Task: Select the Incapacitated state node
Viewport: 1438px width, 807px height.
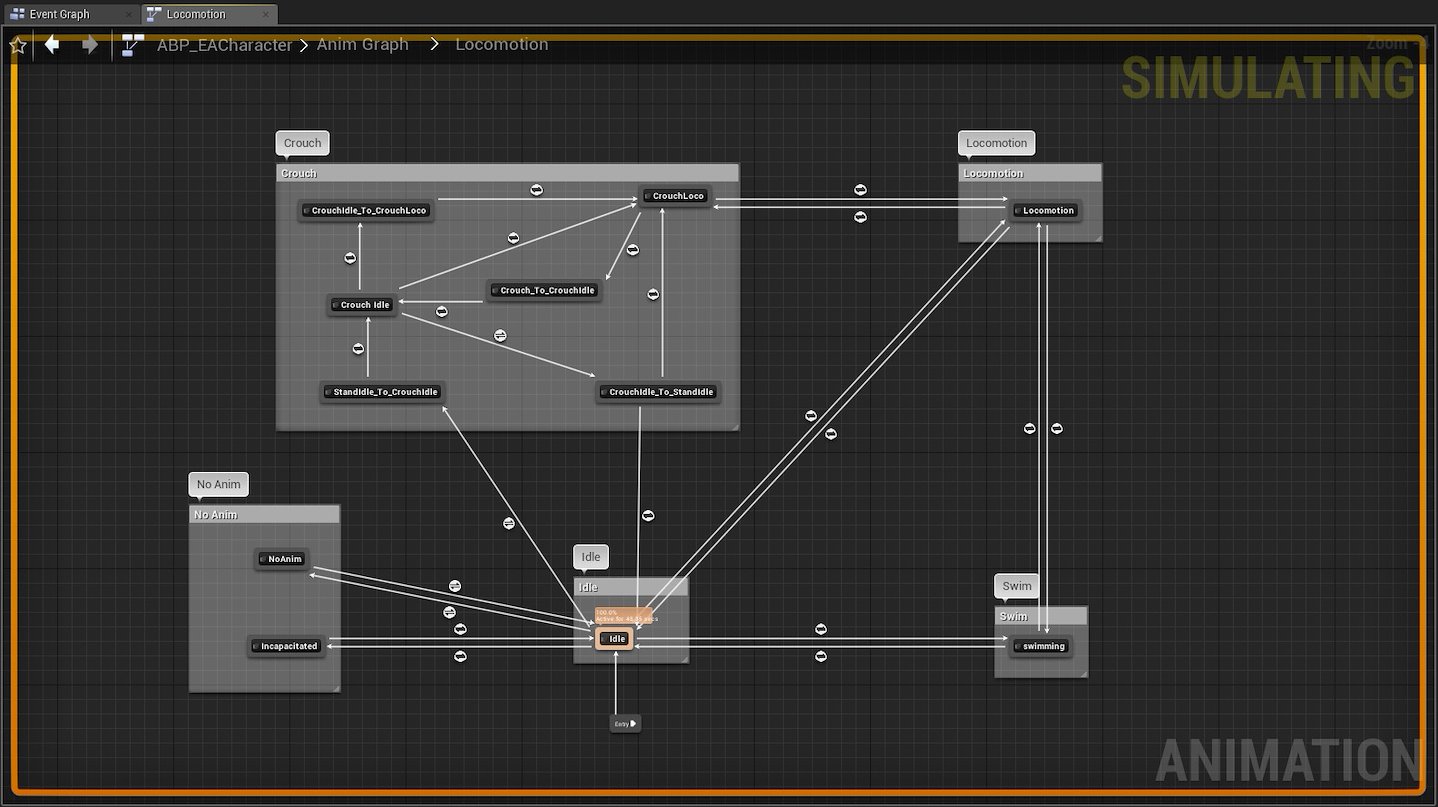Action: click(x=286, y=646)
